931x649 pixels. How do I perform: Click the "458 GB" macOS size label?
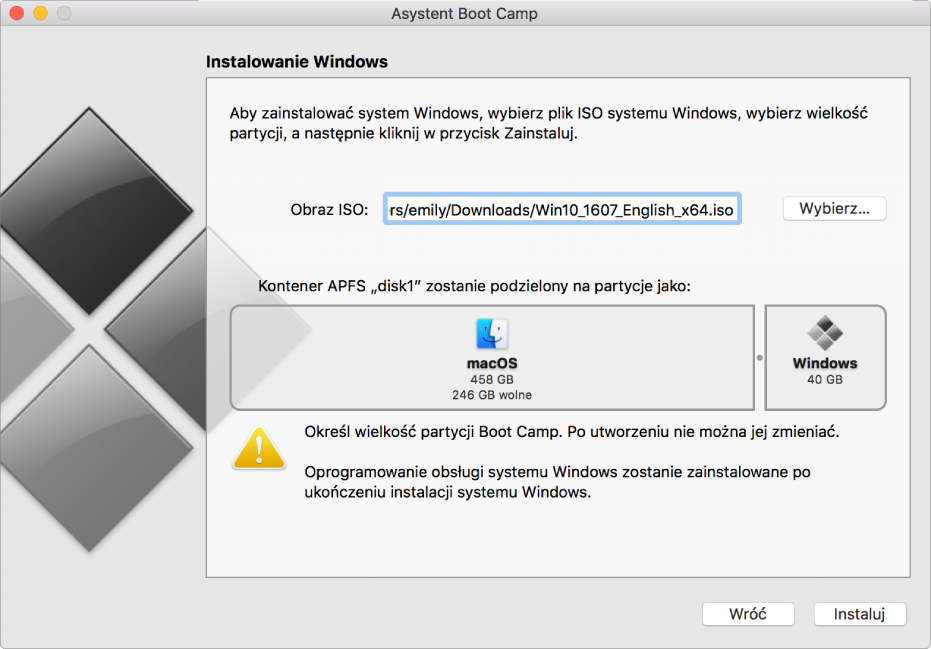coord(492,380)
